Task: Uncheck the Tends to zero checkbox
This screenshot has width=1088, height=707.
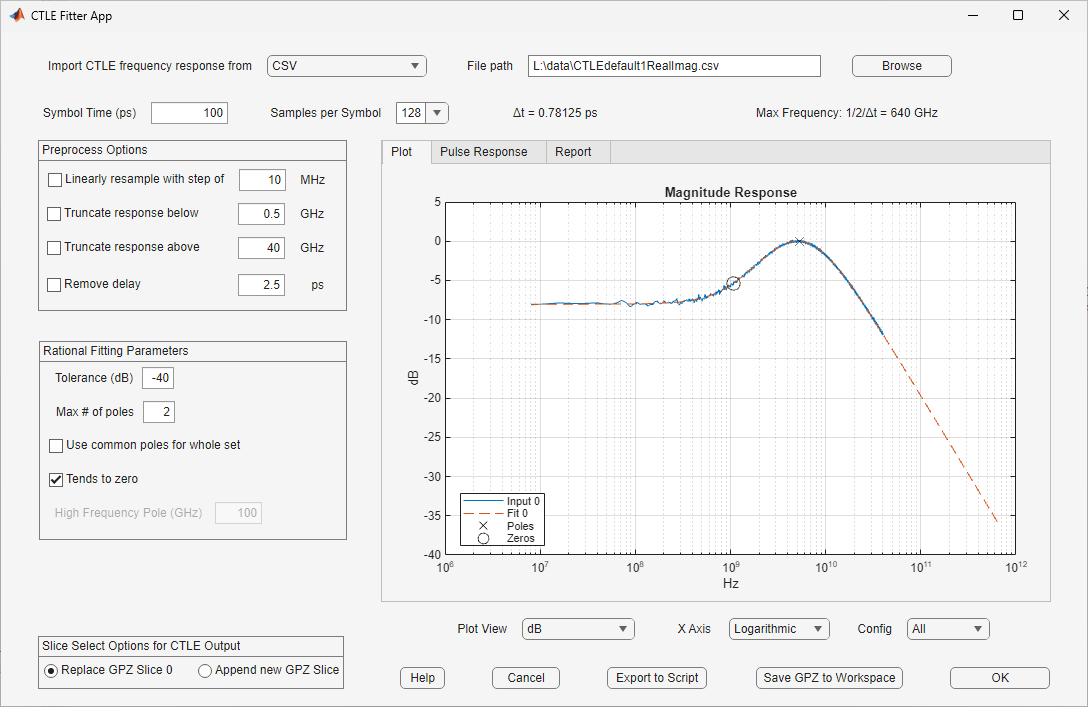Action: click(x=56, y=479)
